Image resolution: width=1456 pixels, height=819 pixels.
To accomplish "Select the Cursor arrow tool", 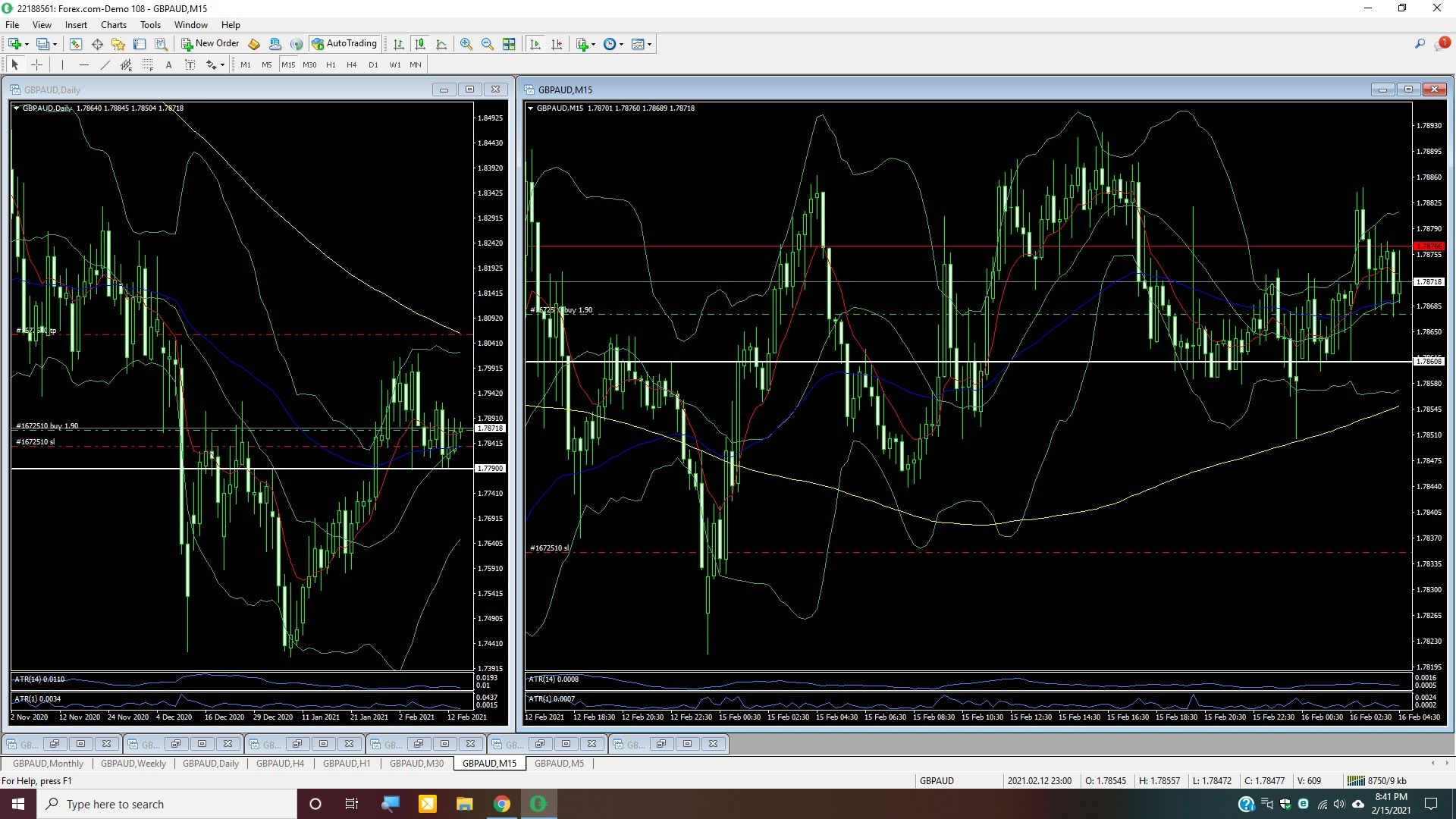I will click(x=14, y=64).
